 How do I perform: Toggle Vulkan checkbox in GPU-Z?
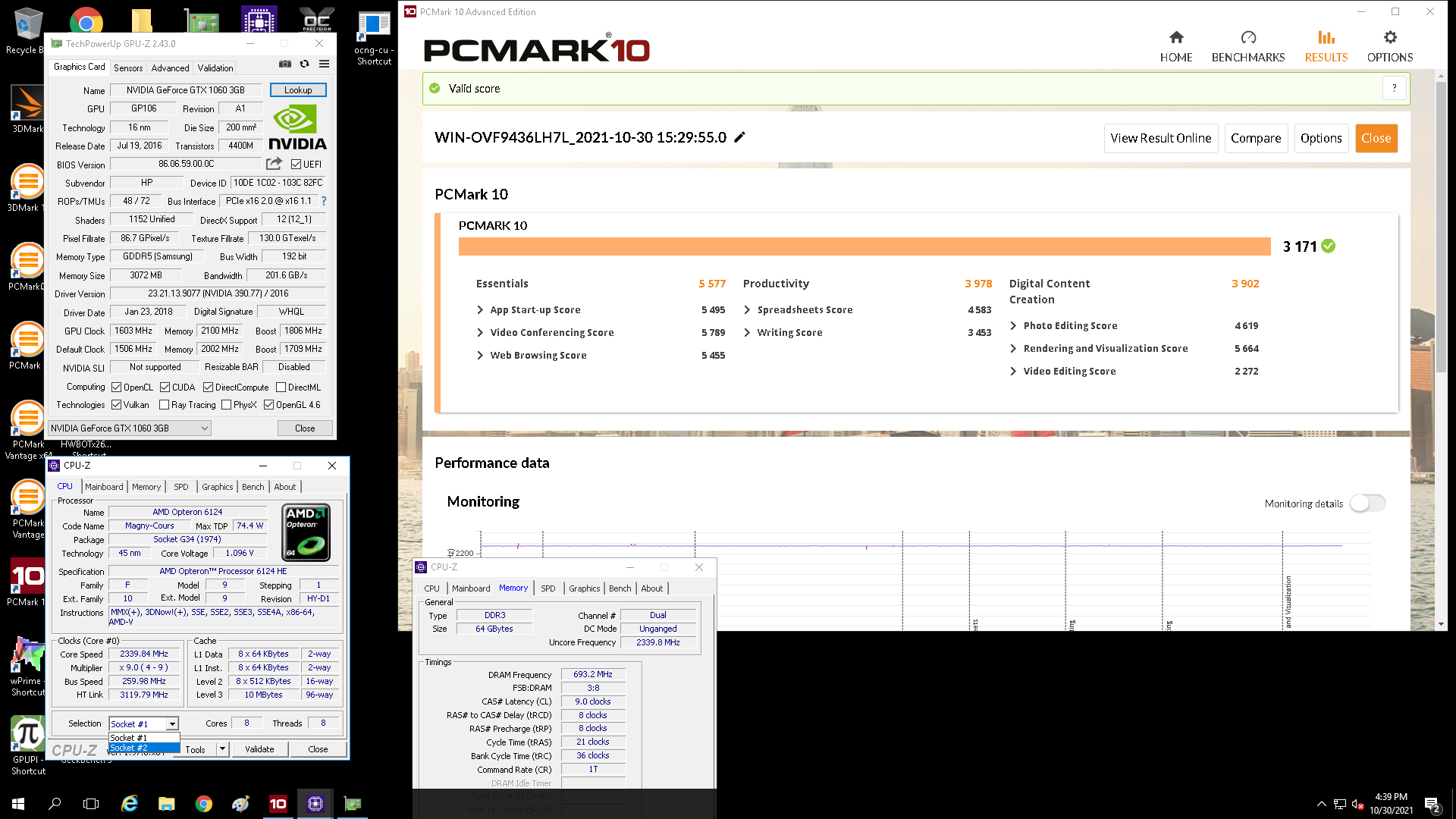point(117,405)
